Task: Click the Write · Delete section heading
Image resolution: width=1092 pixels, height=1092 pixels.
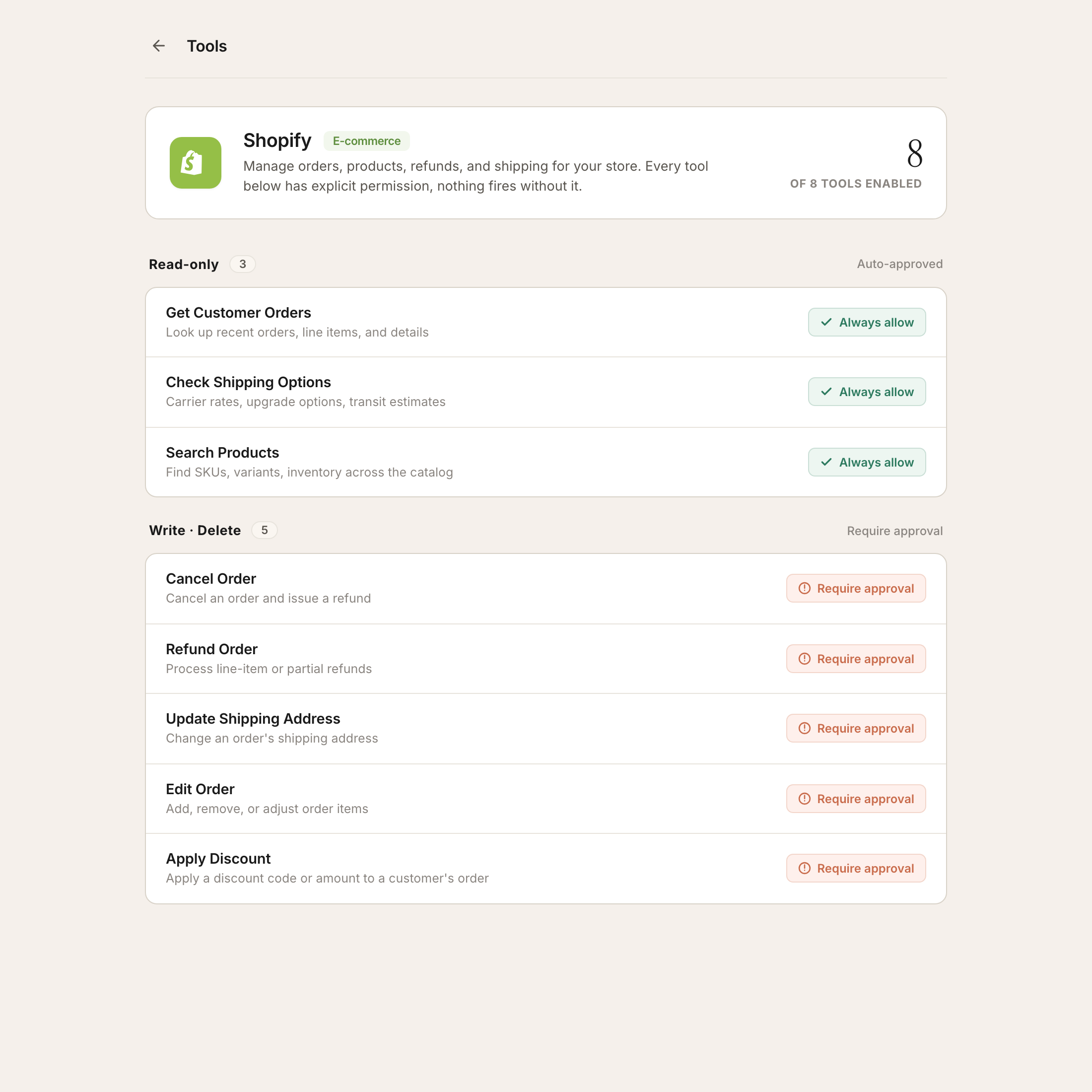Action: click(x=195, y=530)
